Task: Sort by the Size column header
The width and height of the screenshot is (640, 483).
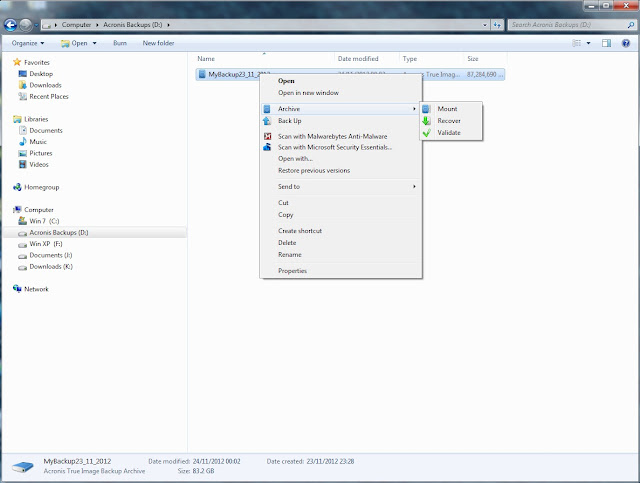Action: (x=485, y=59)
